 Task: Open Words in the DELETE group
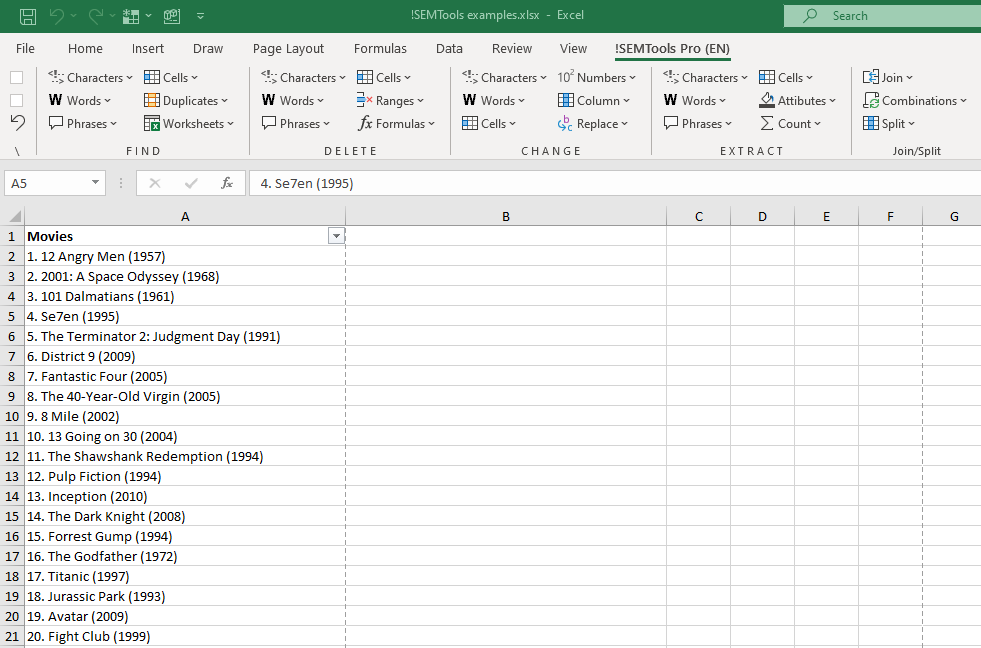[x=293, y=101]
